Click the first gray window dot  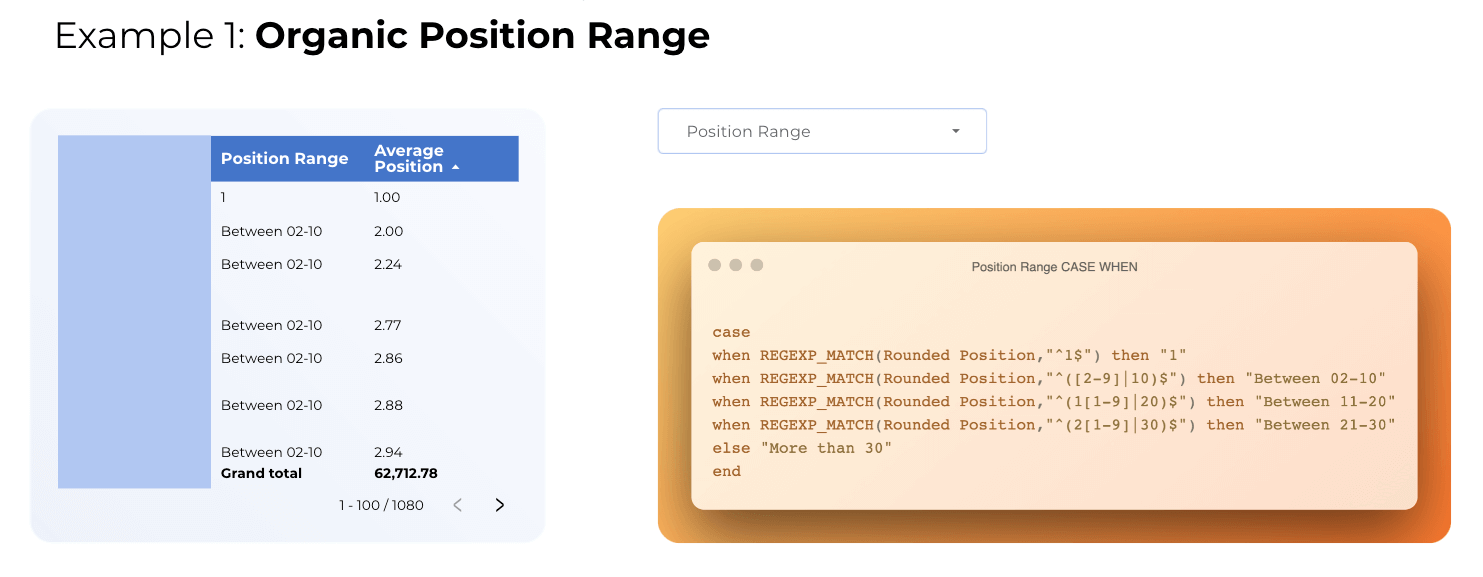pyautogui.click(x=714, y=265)
